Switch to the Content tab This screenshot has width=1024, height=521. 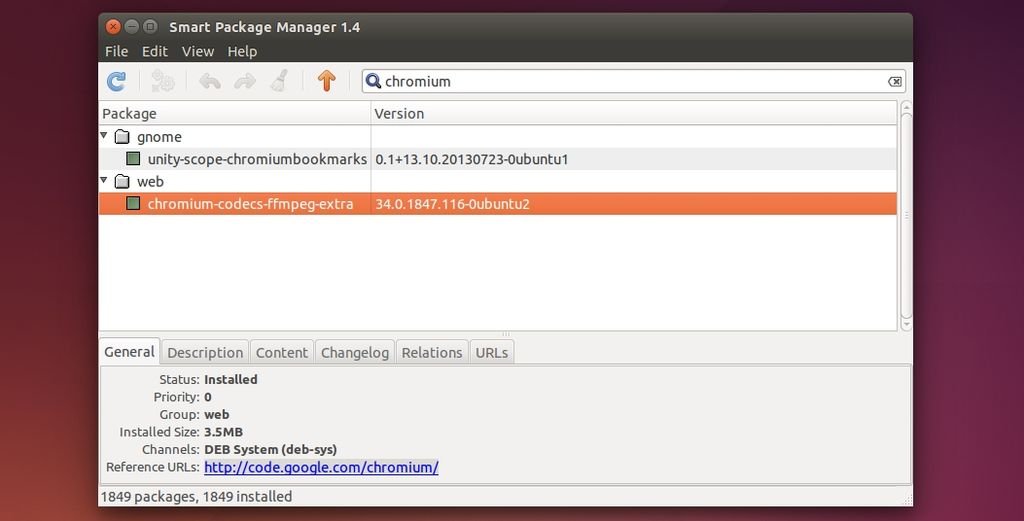[x=281, y=353]
